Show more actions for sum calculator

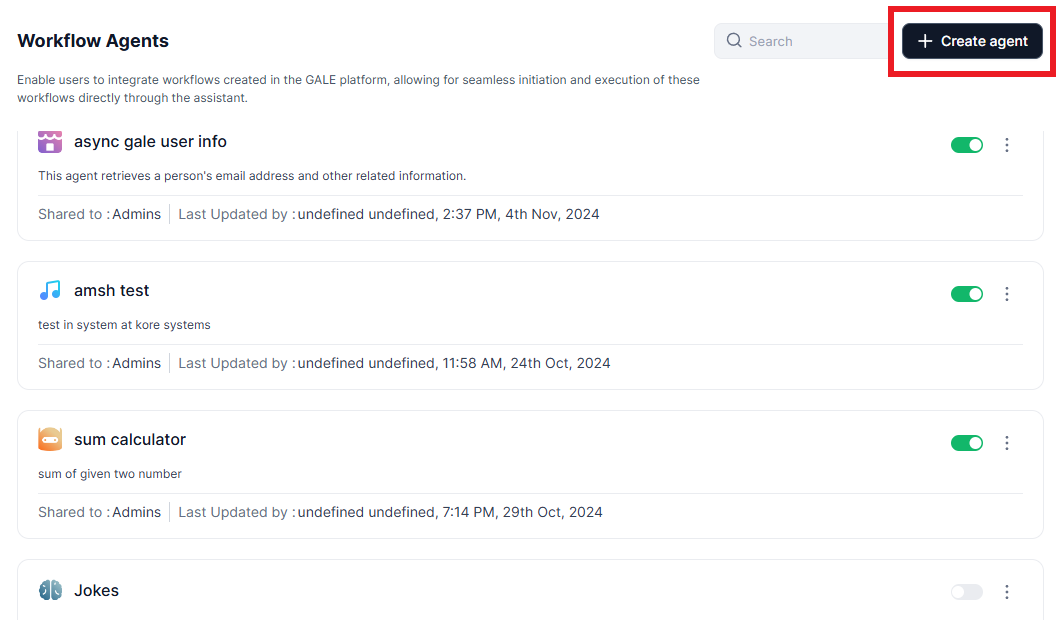point(1006,443)
